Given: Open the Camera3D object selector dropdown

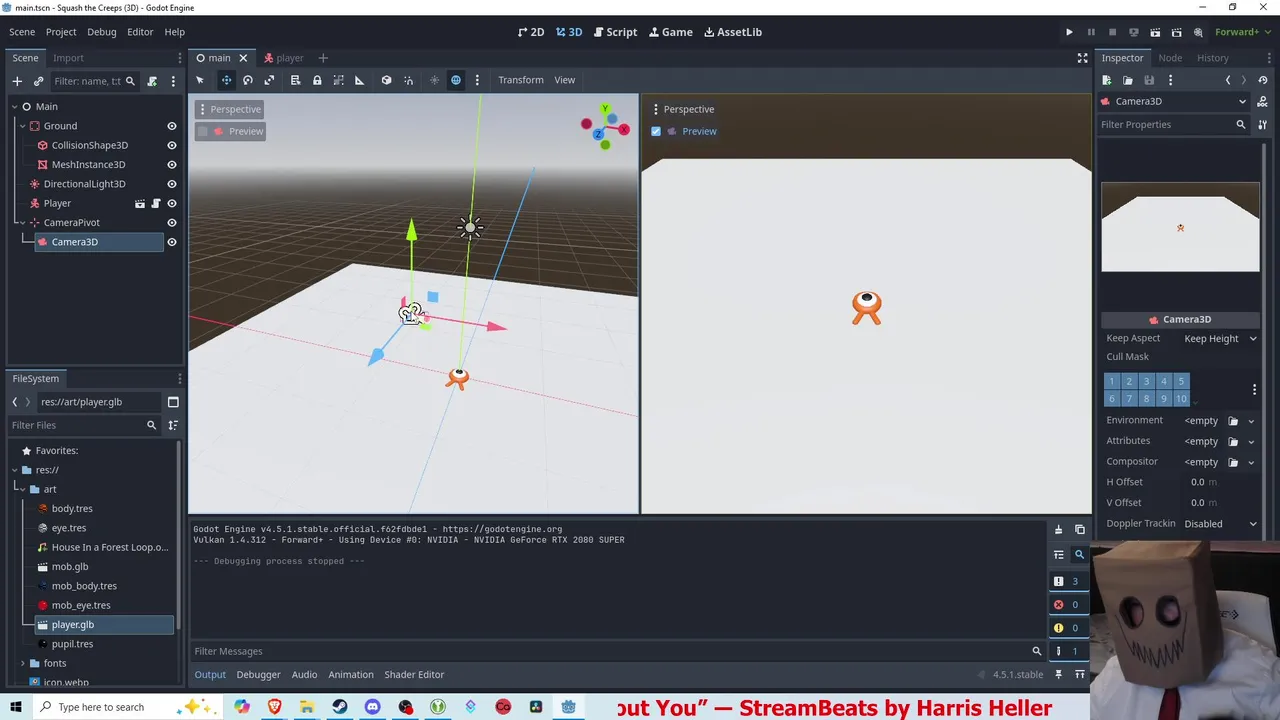Looking at the screenshot, I should pos(1176,101).
